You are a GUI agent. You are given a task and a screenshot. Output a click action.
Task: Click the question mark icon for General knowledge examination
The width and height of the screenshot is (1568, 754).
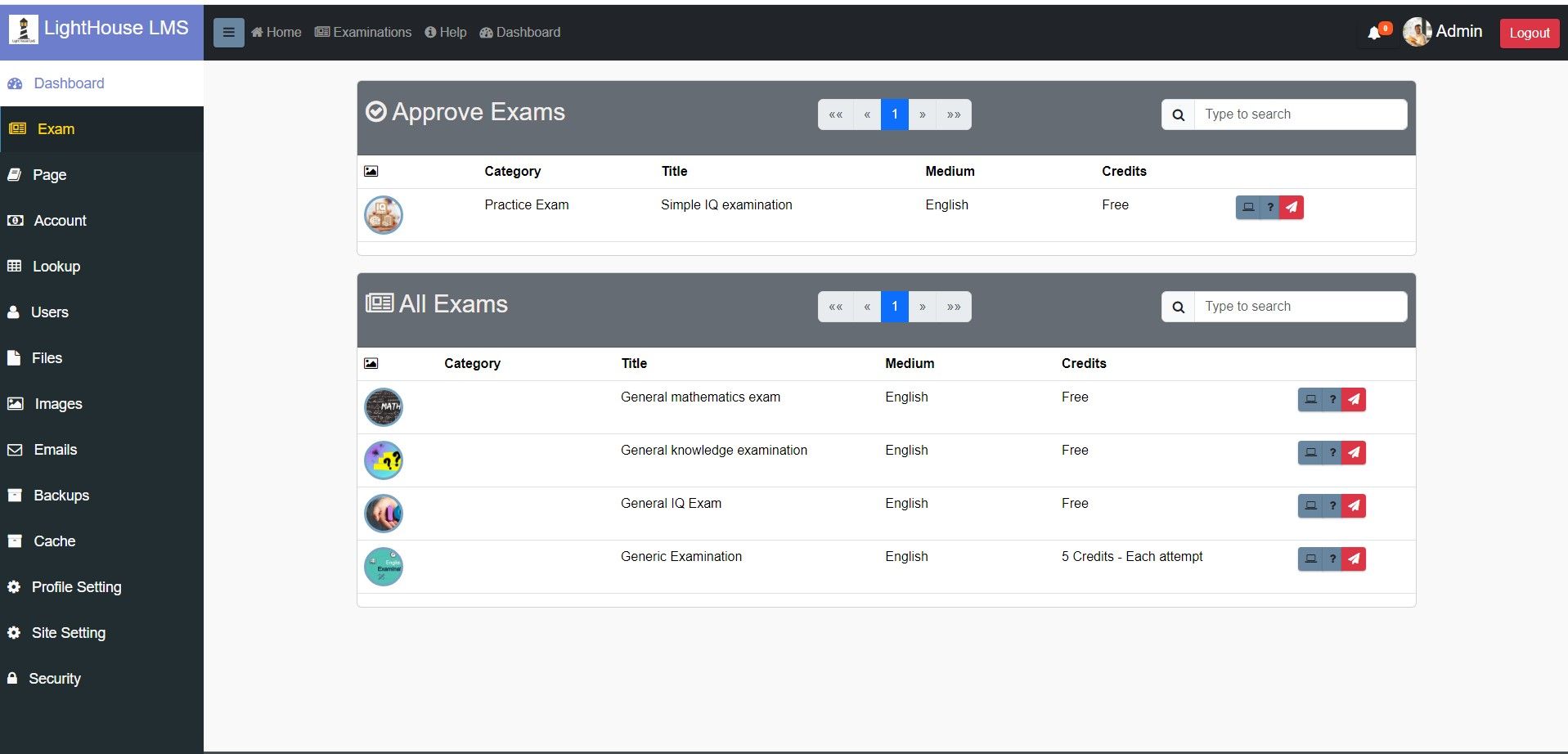click(x=1332, y=453)
